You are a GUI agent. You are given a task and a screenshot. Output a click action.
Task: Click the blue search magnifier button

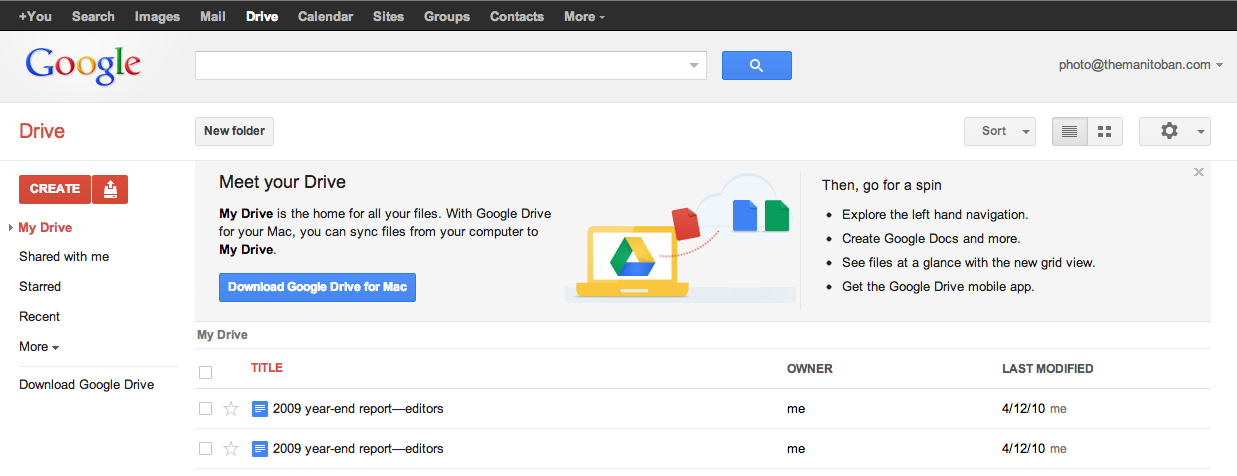tap(756, 66)
